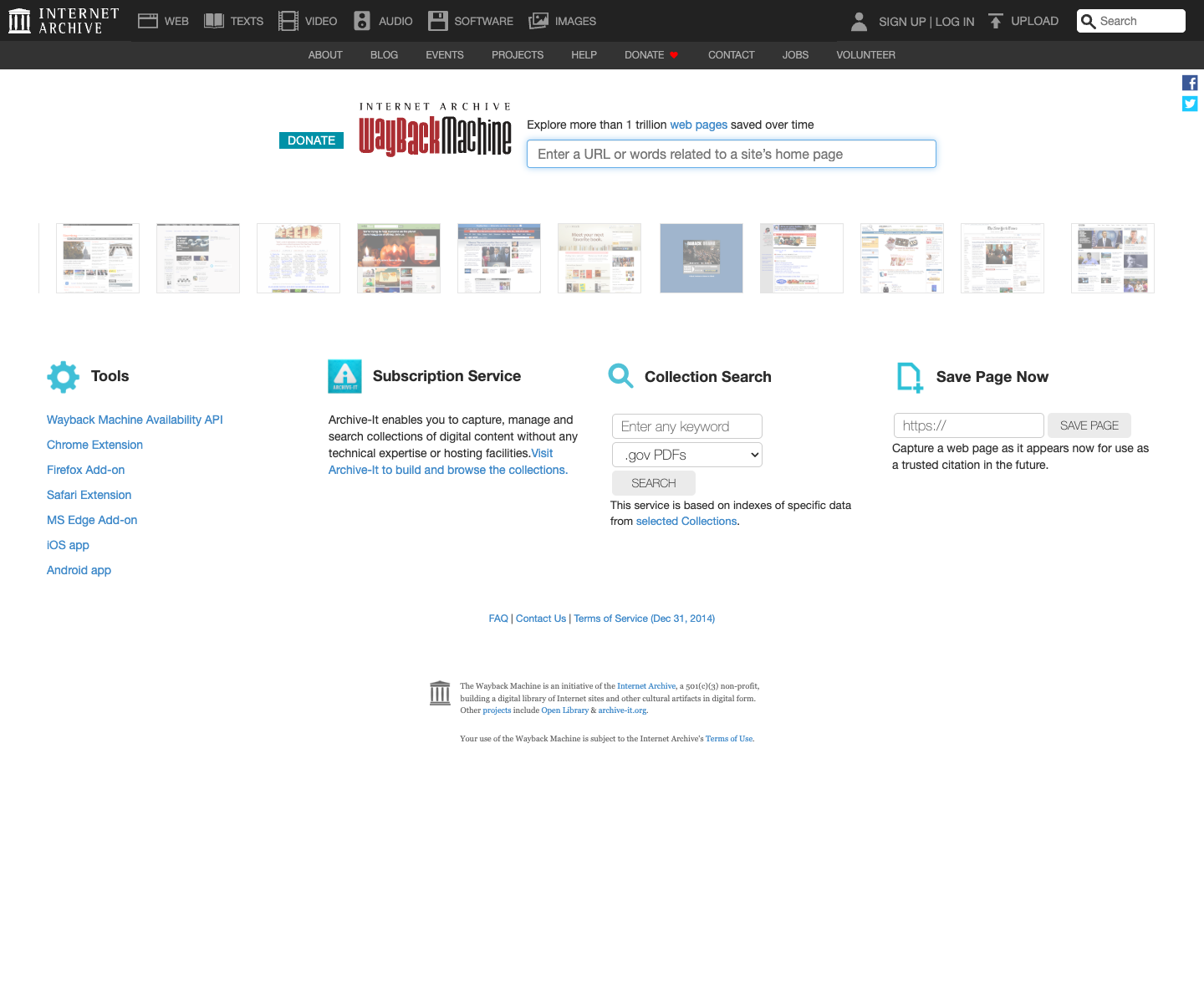Screen dimensions: 1204x1003
Task: Click the teal DONATE button
Action: (311, 140)
